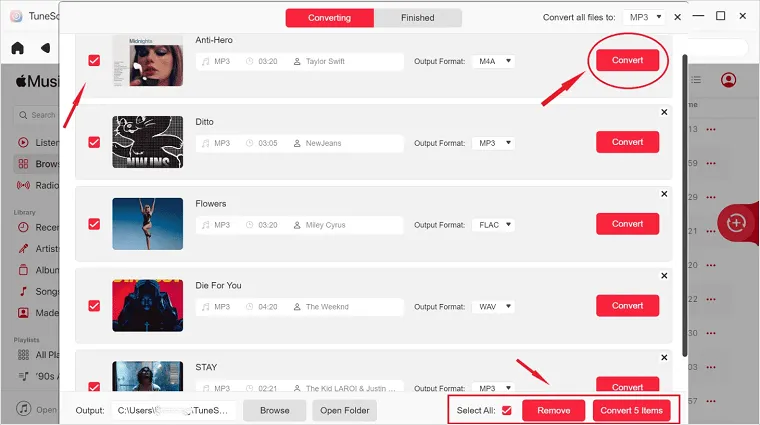Open the '90s playlist icon in the sidebar
Image resolution: width=760 pixels, height=425 pixels.
[23, 376]
